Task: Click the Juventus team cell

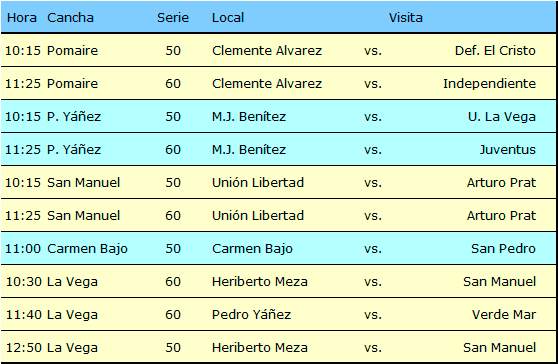Action: point(508,149)
